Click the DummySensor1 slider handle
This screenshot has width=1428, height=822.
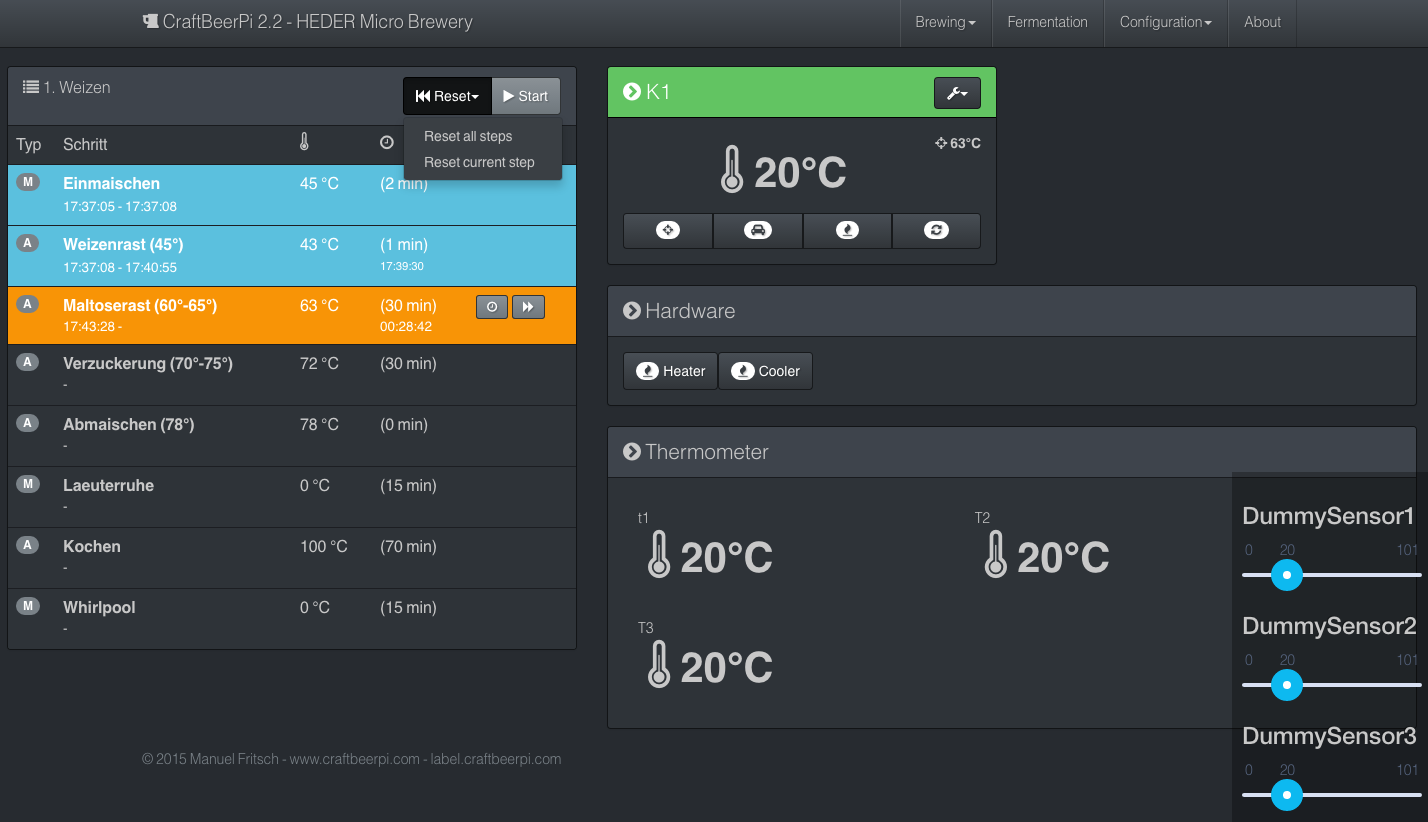tap(1286, 575)
